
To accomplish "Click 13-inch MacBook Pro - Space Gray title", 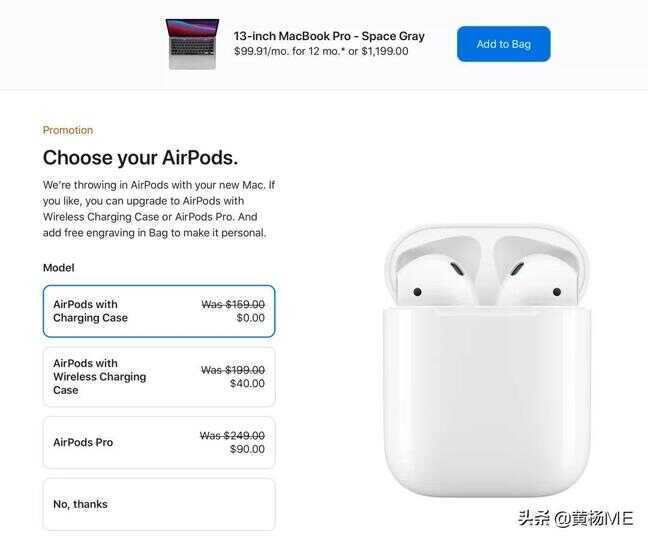I will [x=329, y=36].
